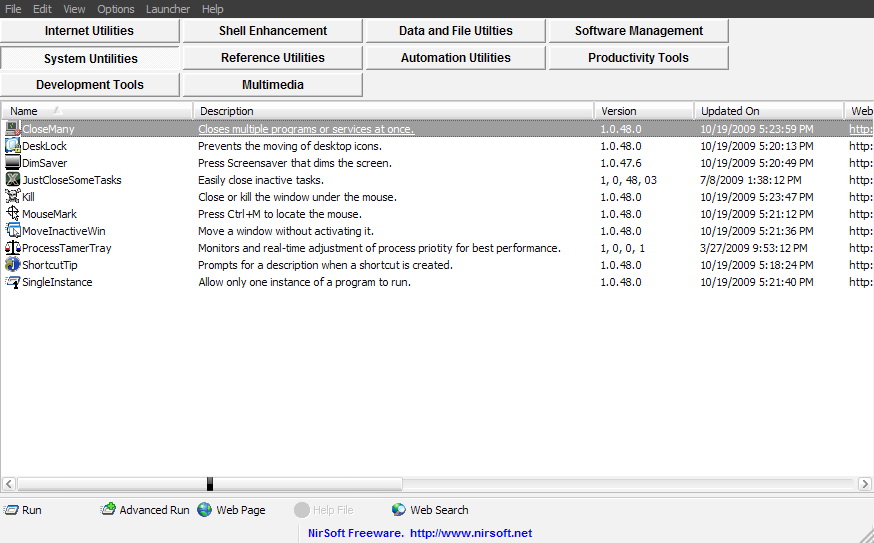
Task: Click the MouseMark icon
Action: [x=13, y=214]
